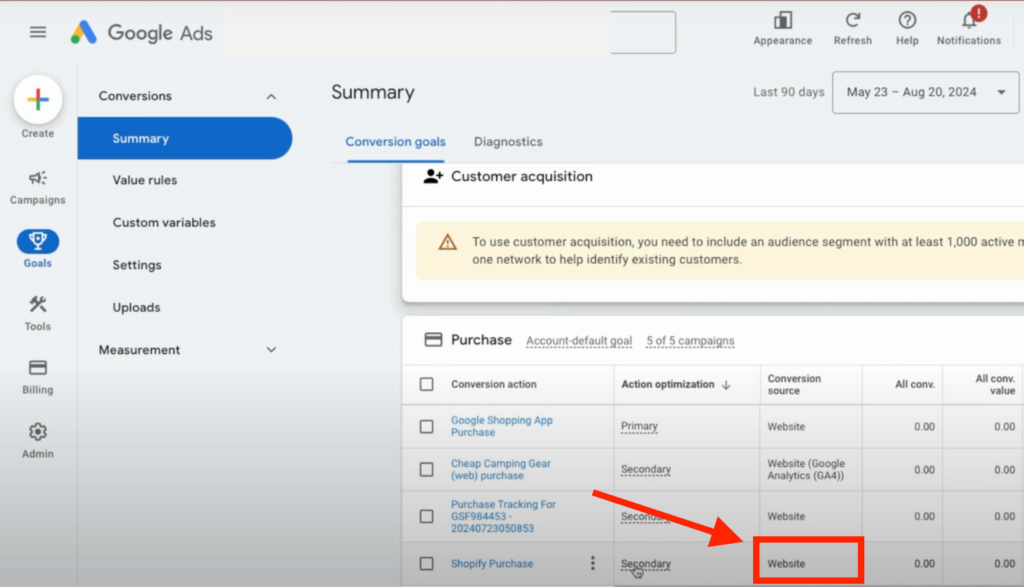This screenshot has height=587, width=1024.
Task: Select the Goals trophy icon
Action: [38, 241]
